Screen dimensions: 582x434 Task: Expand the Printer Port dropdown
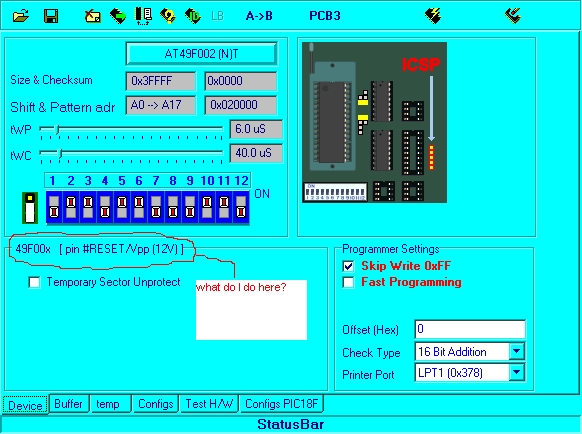(x=516, y=372)
